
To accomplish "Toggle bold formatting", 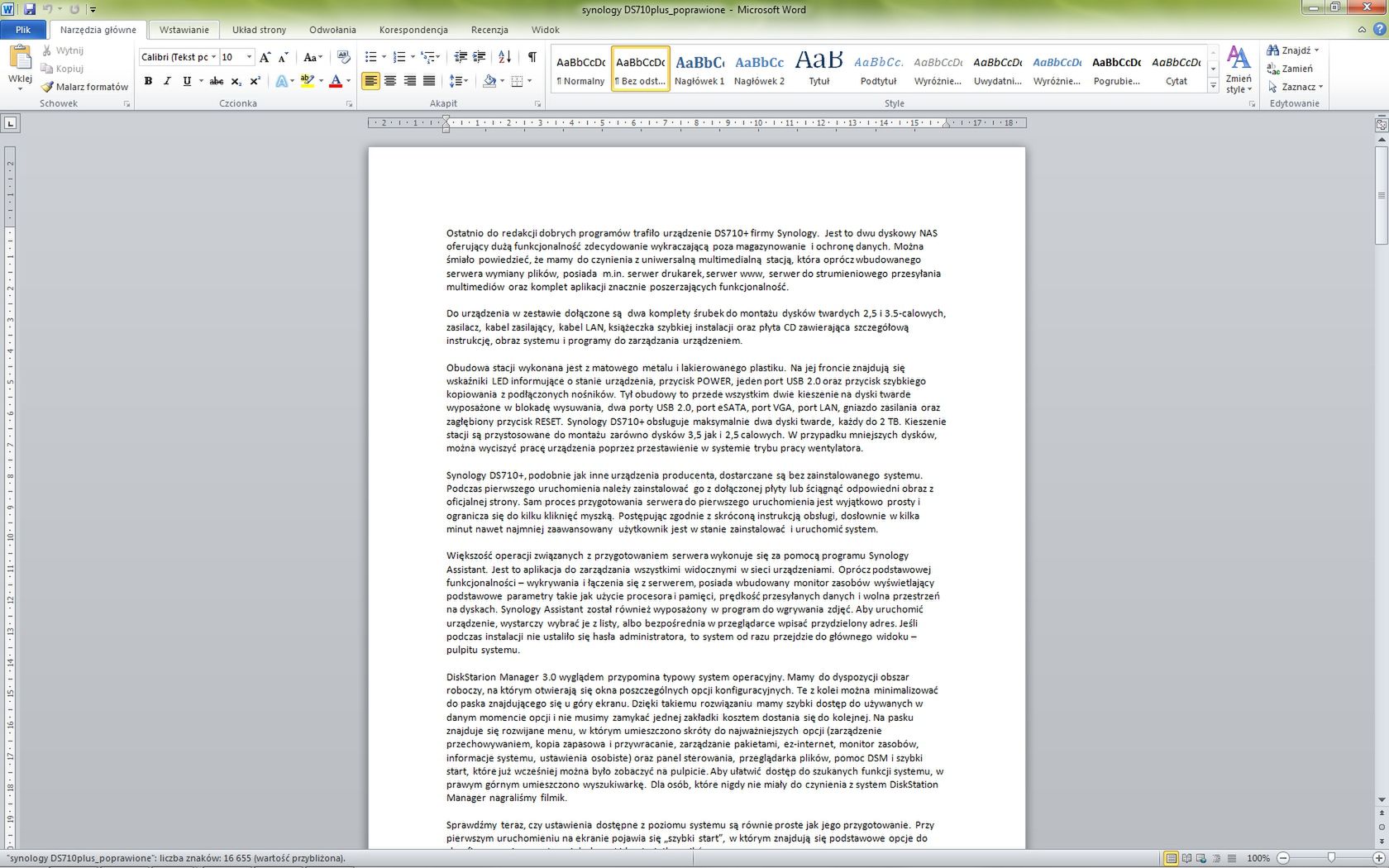I will click(148, 81).
